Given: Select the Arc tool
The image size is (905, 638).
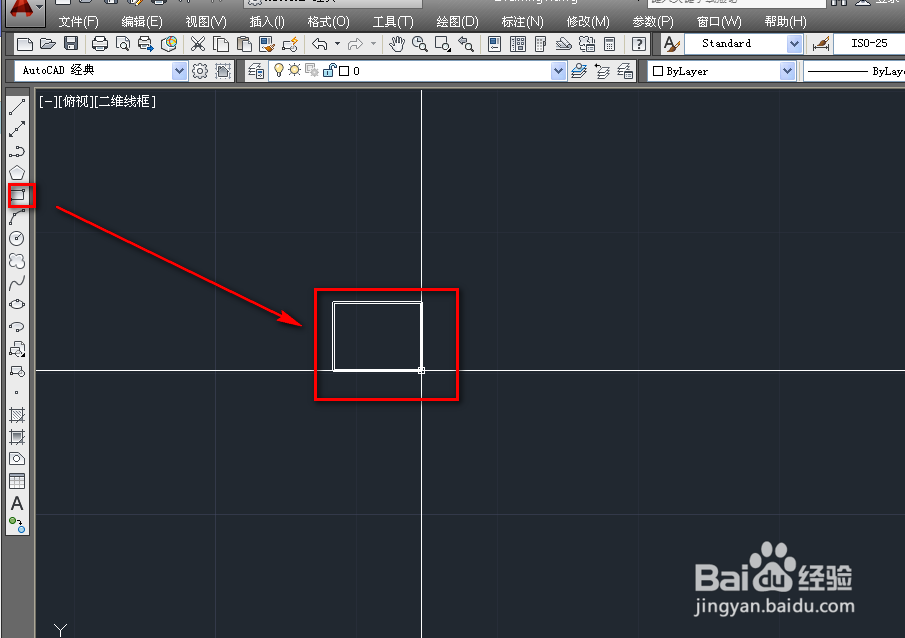Looking at the screenshot, I should (x=17, y=217).
